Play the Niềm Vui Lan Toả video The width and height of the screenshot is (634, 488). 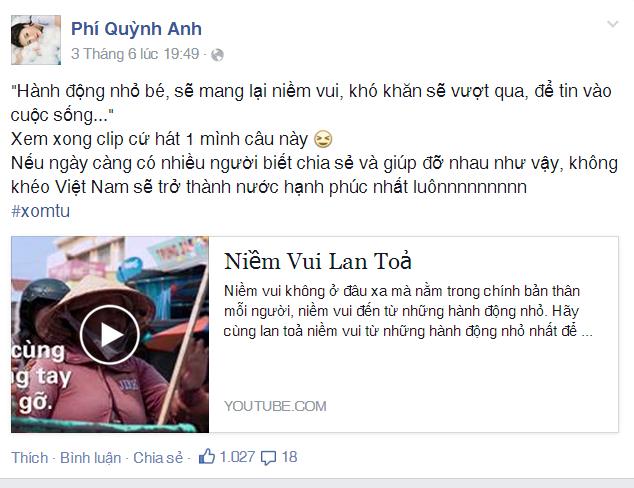[x=110, y=335]
